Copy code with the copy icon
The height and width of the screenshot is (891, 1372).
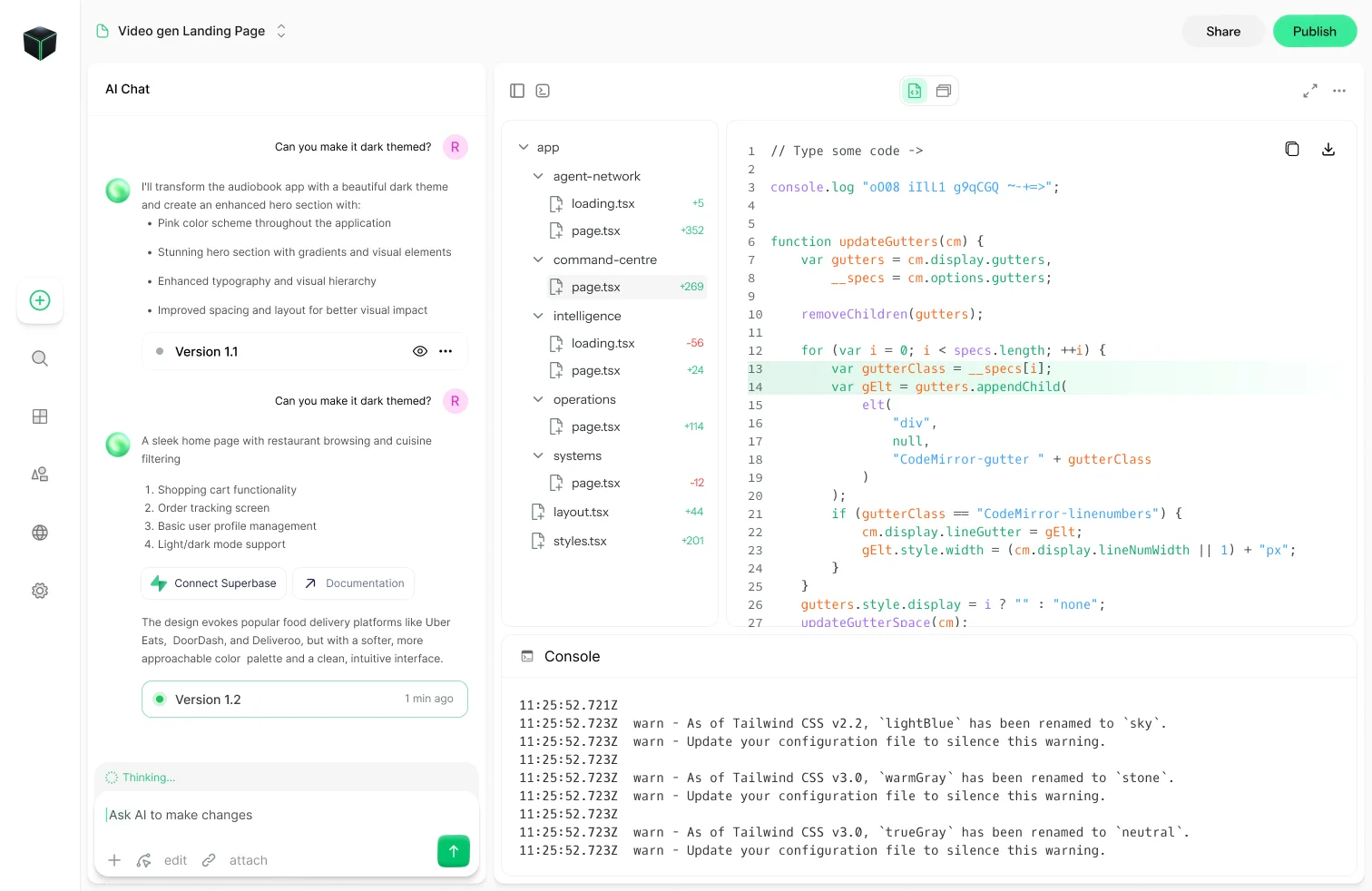pyautogui.click(x=1292, y=149)
